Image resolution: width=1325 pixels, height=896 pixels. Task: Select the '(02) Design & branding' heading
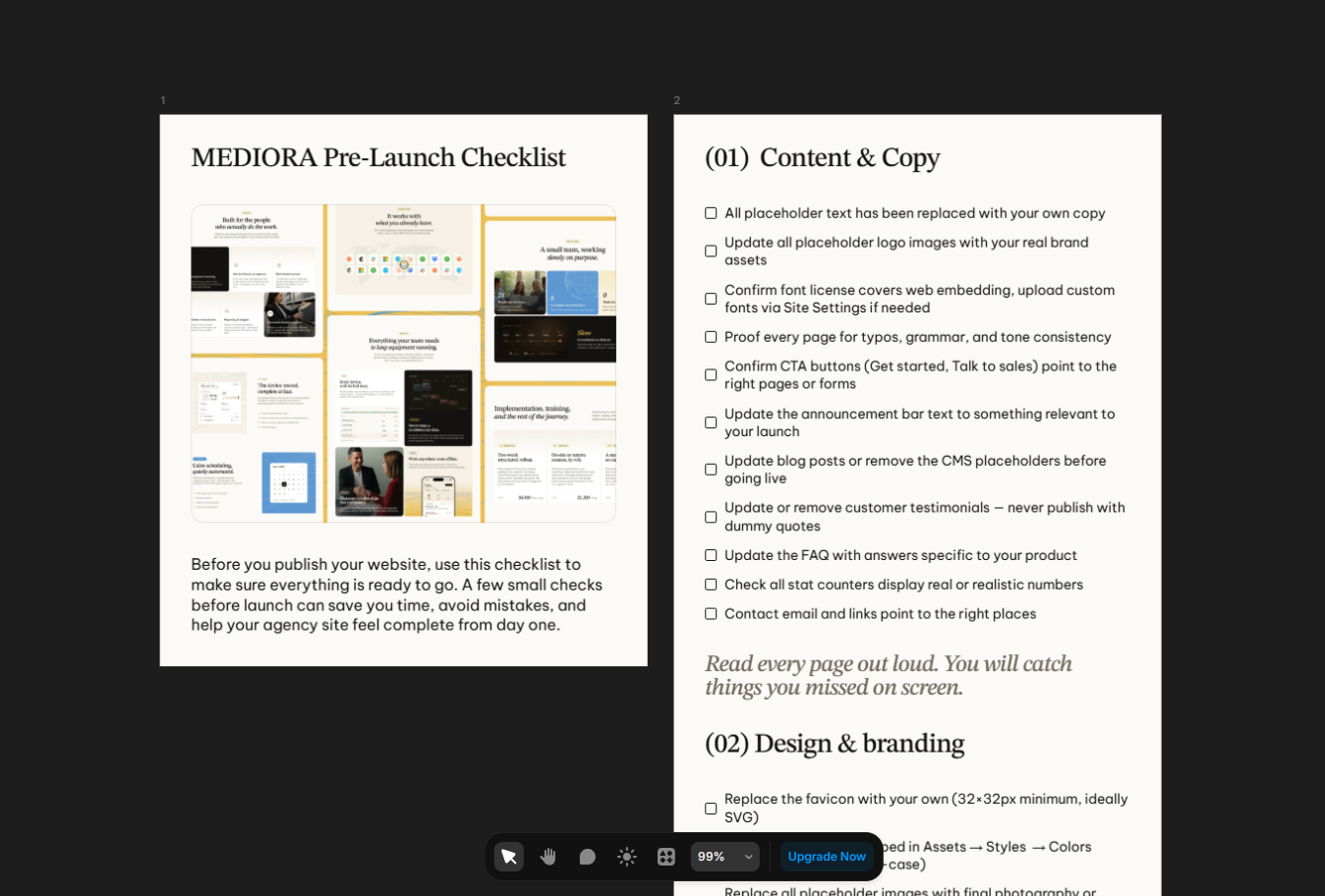click(x=835, y=744)
